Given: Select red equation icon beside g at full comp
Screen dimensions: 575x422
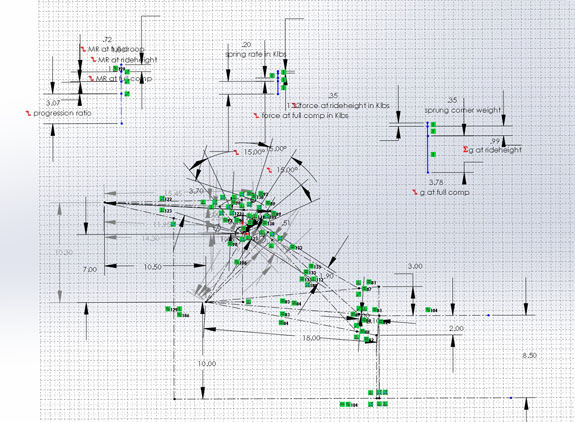Looking at the screenshot, I should 415,192.
